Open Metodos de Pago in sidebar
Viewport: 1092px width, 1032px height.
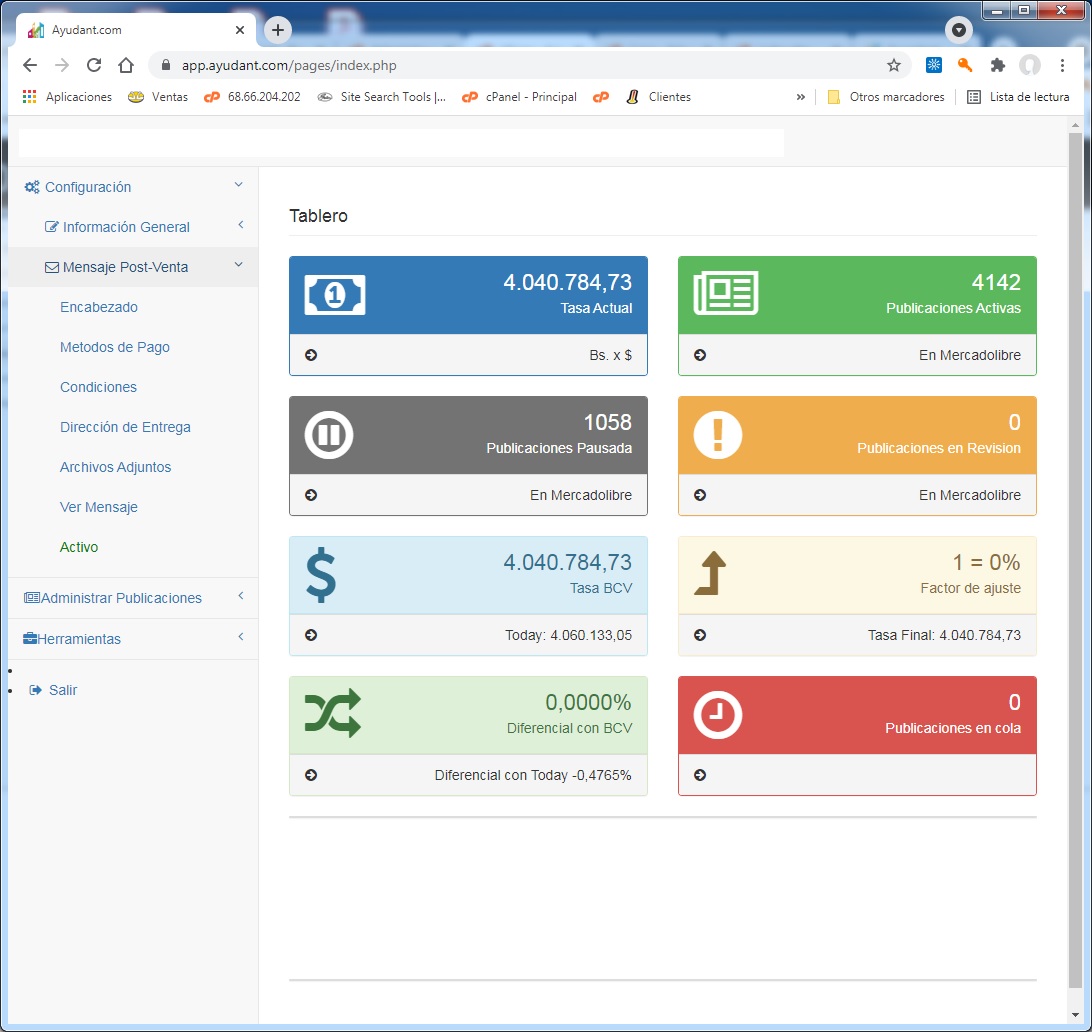(115, 347)
